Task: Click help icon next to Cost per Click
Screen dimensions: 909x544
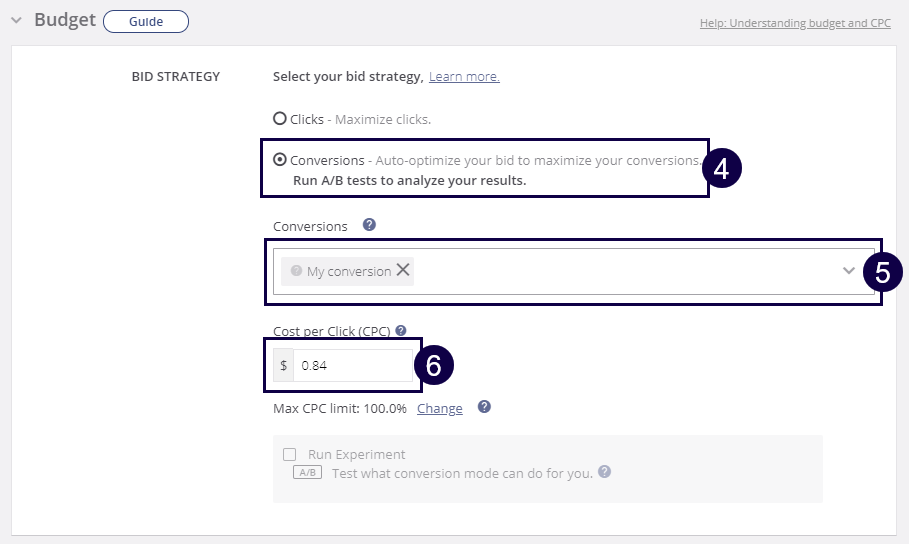Action: [x=401, y=330]
